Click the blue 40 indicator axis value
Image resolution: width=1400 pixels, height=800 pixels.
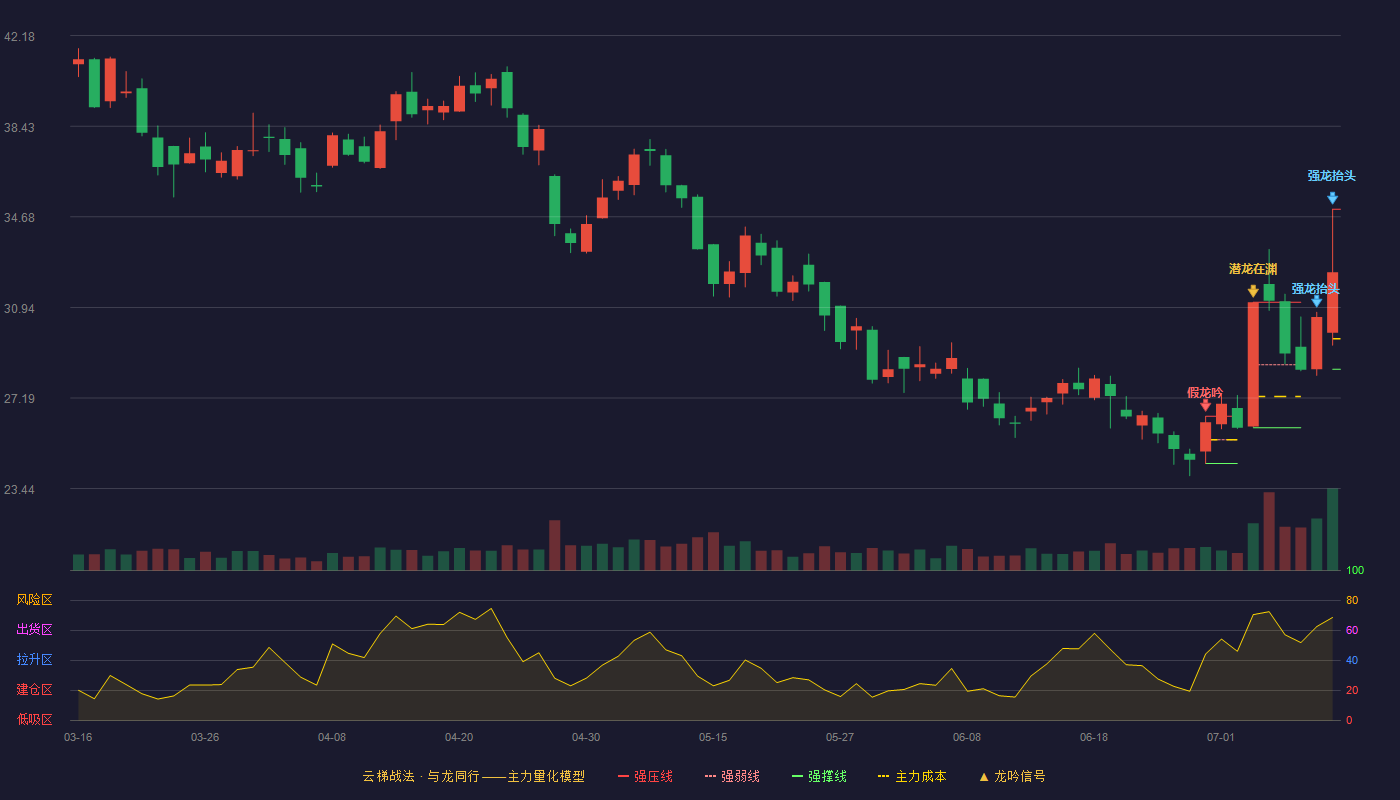tap(1352, 660)
